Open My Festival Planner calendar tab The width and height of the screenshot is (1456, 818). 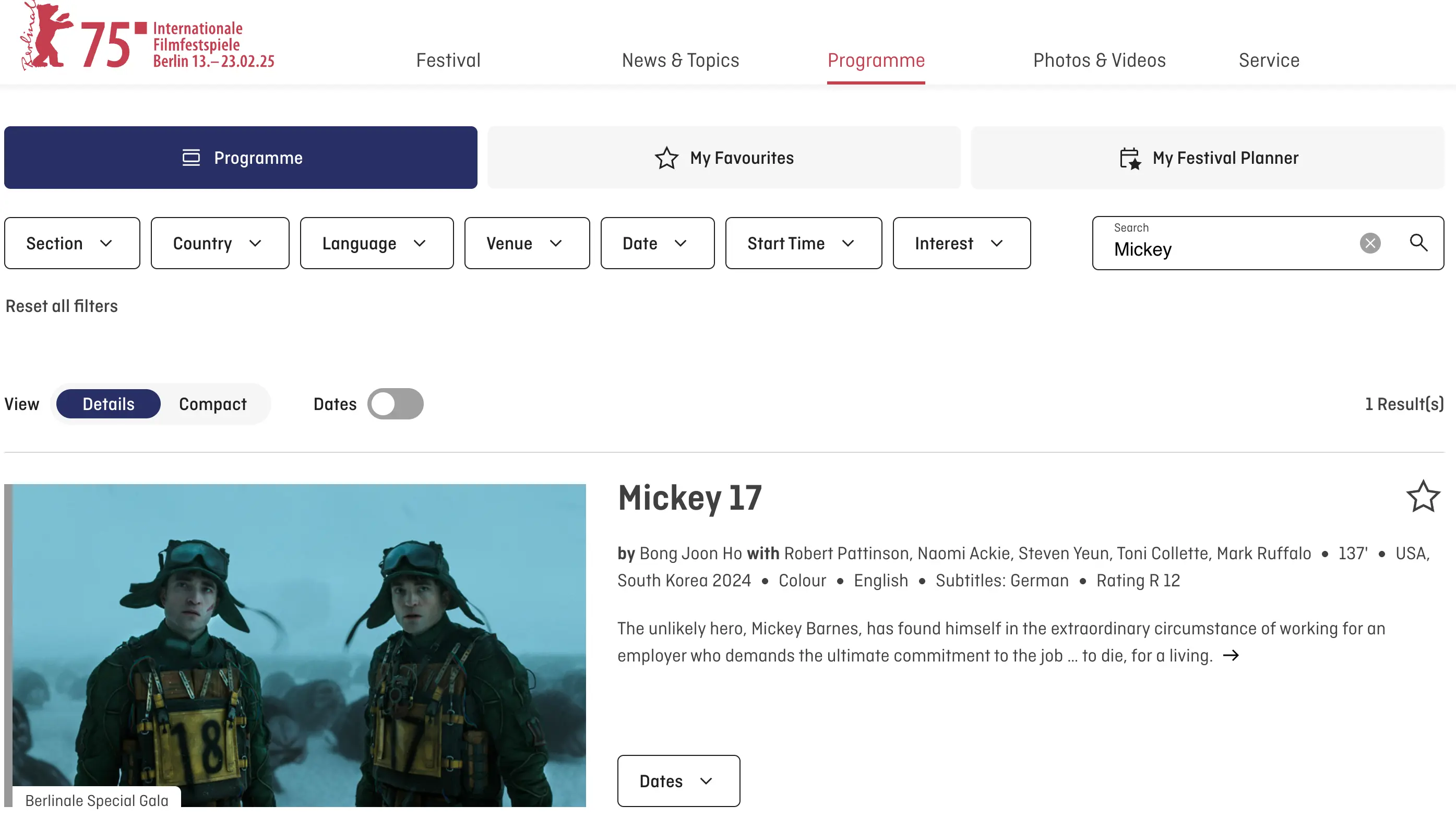[x=1207, y=158]
